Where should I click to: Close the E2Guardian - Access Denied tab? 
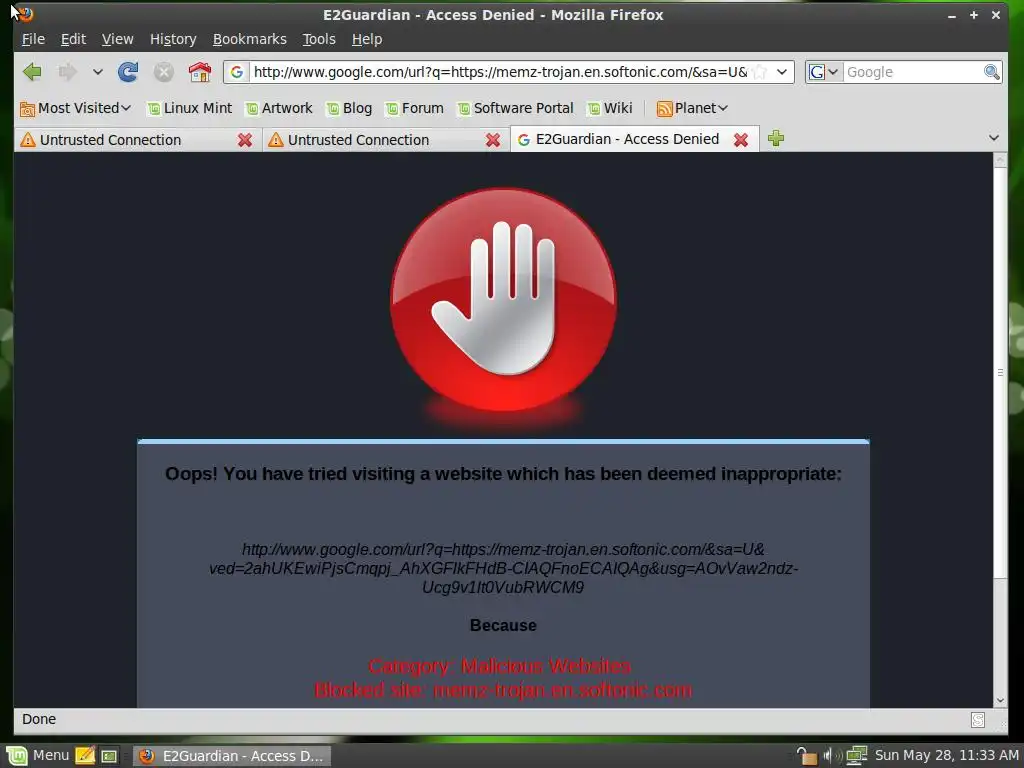[x=741, y=140]
